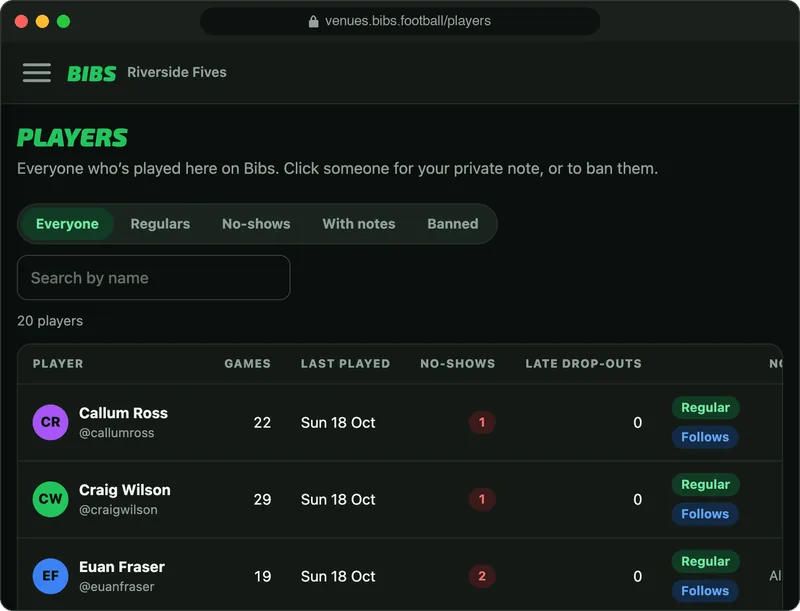Image resolution: width=800 pixels, height=611 pixels.
Task: Click the Riverside Fives venue name
Action: point(177,72)
